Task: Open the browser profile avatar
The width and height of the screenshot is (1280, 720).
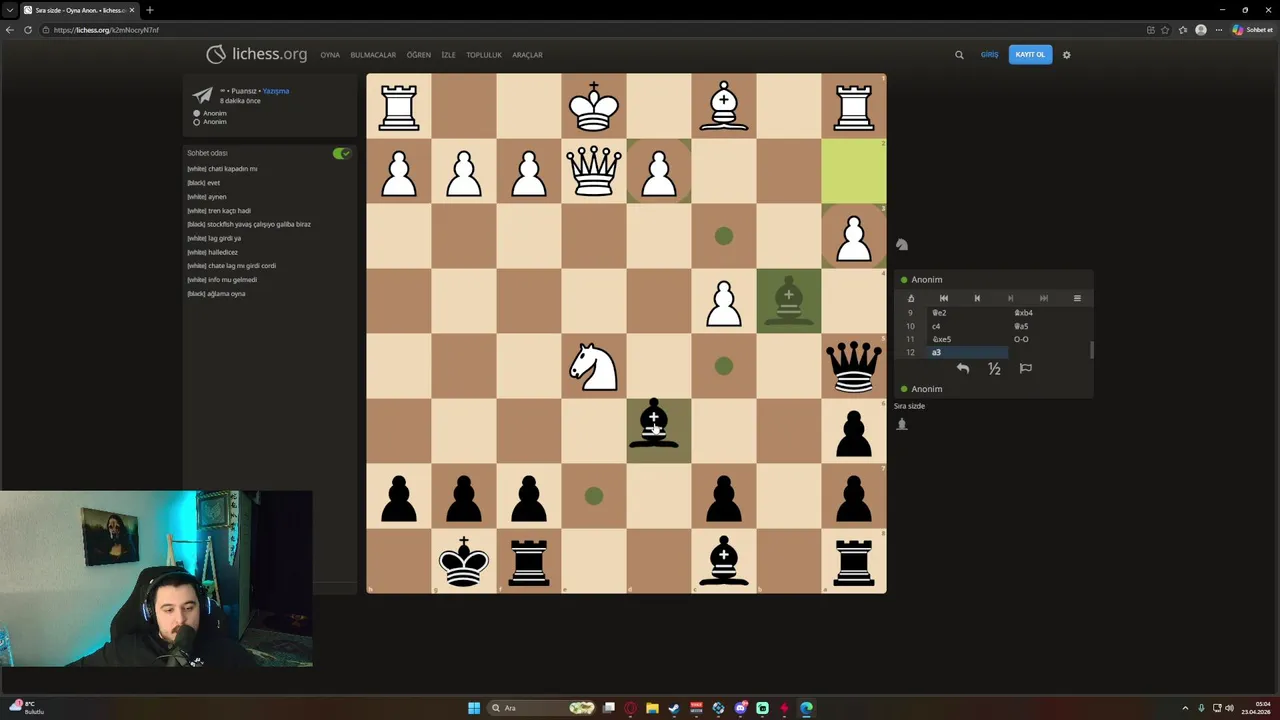Action: [1201, 30]
